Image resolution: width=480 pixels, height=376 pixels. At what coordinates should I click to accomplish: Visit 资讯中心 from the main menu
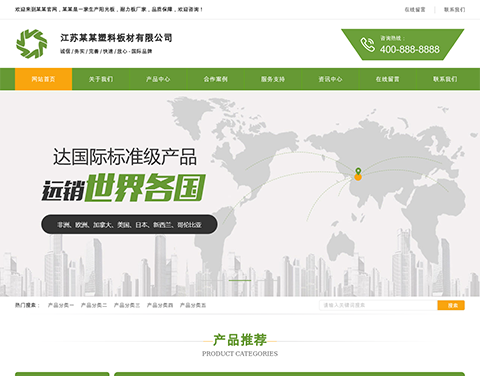tap(330, 79)
